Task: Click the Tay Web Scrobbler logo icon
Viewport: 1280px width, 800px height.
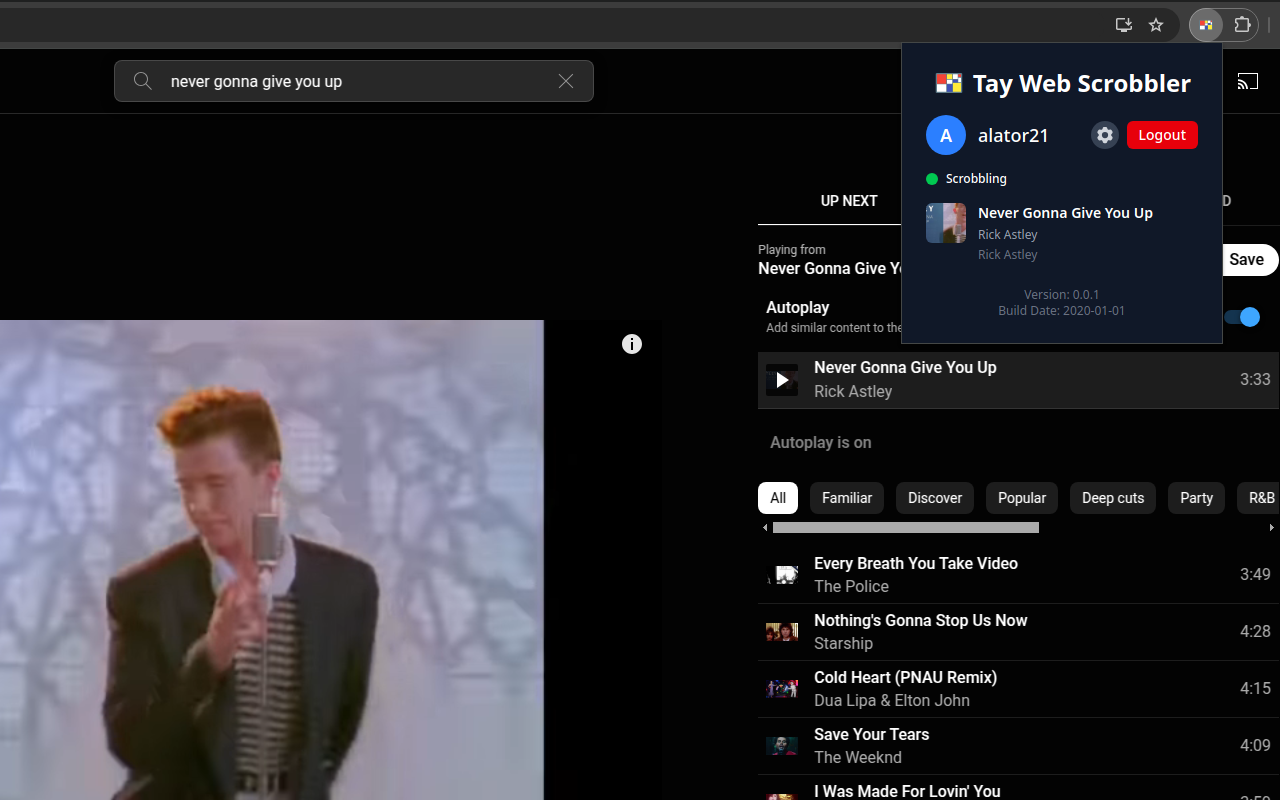Action: (x=948, y=83)
